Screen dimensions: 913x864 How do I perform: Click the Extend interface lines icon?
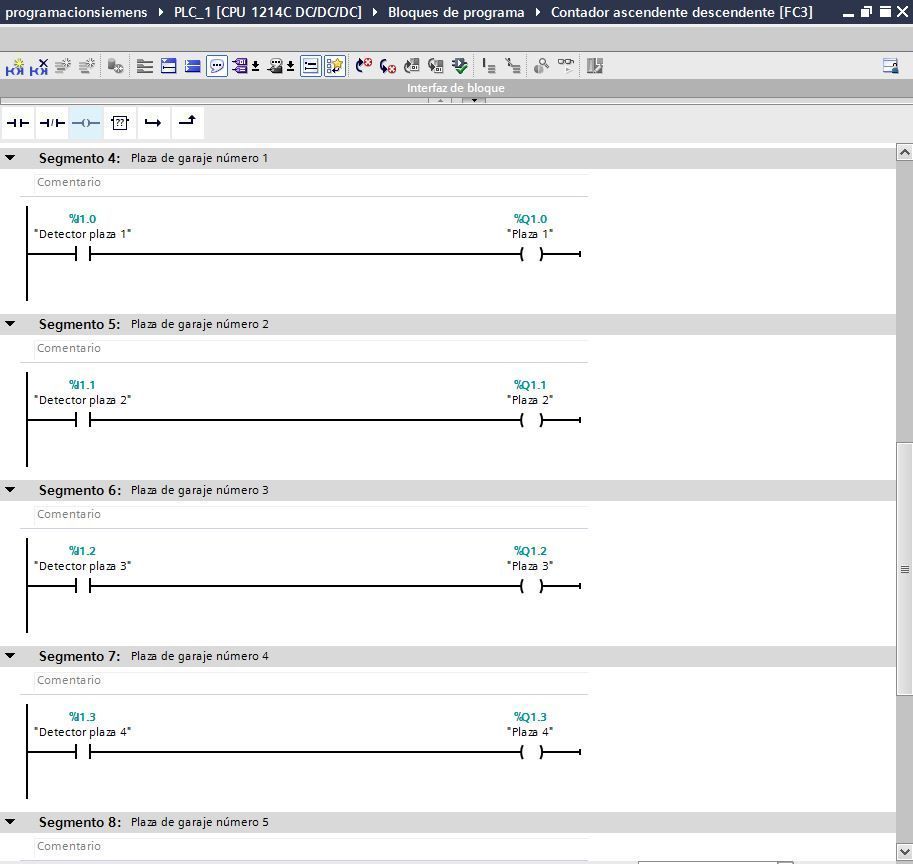pyautogui.click(x=144, y=66)
